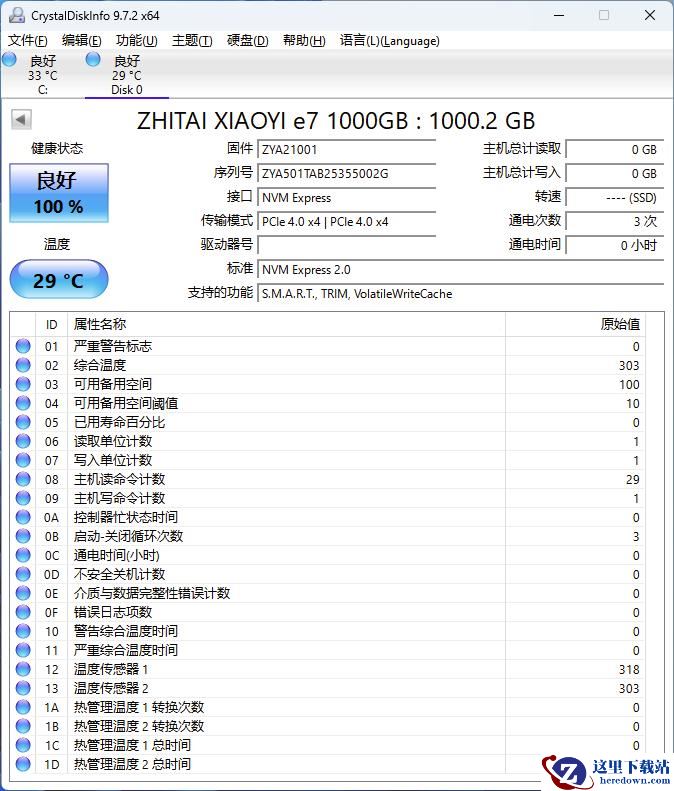674x791 pixels.
Task: Click status orb for attribute 04 可用备用空间阈值
Action: pyautogui.click(x=23, y=403)
